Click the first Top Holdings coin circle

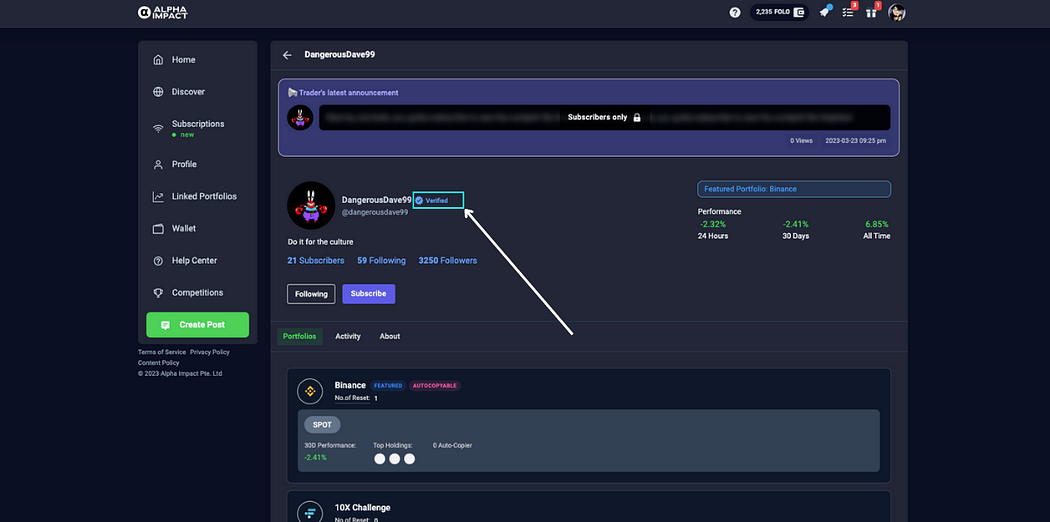point(380,458)
